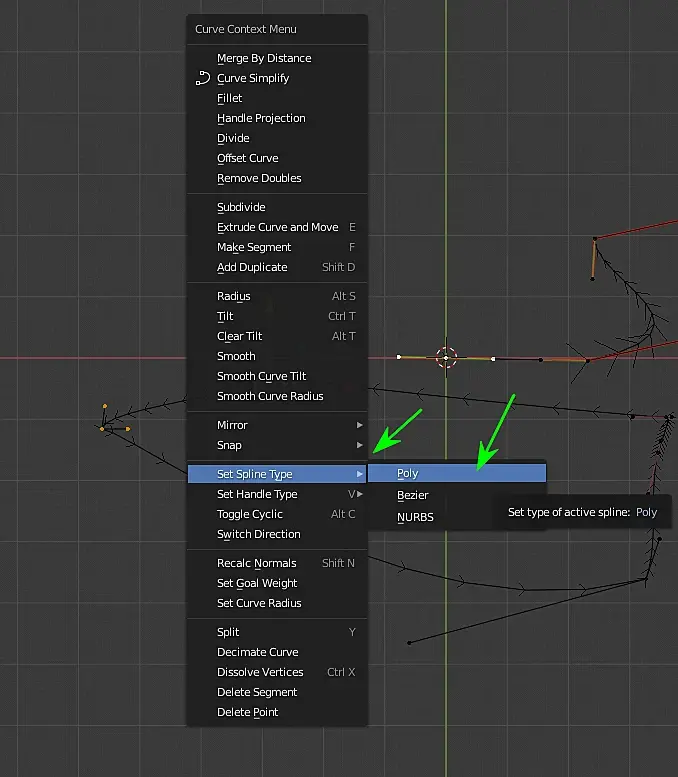
Task: Click Merge By Distance
Action: click(264, 58)
